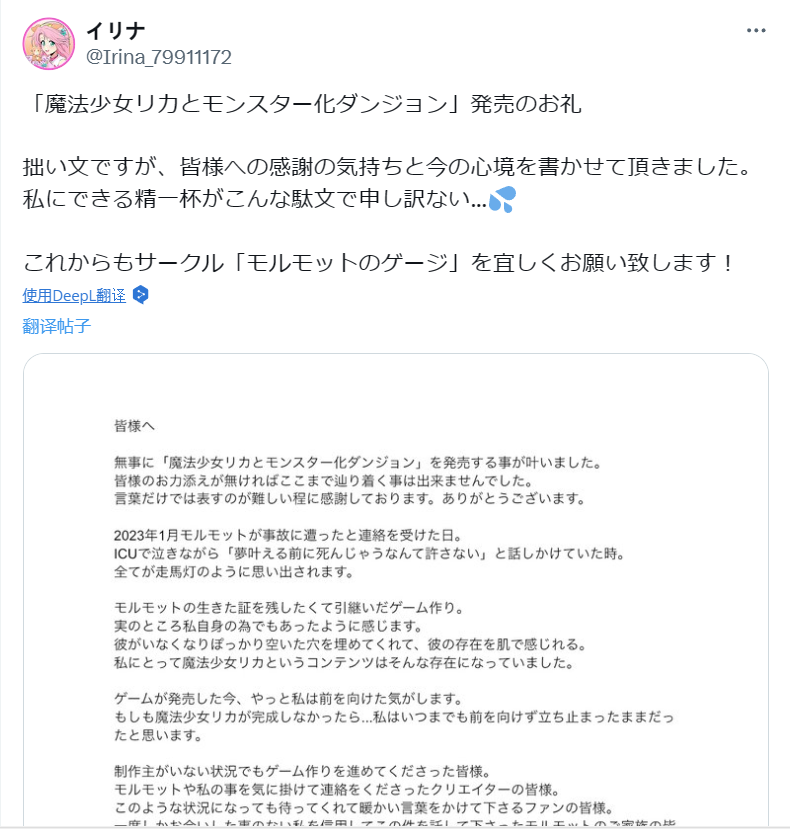The height and width of the screenshot is (829, 790).
Task: Click the イリナ profile avatar
Action: 49,44
